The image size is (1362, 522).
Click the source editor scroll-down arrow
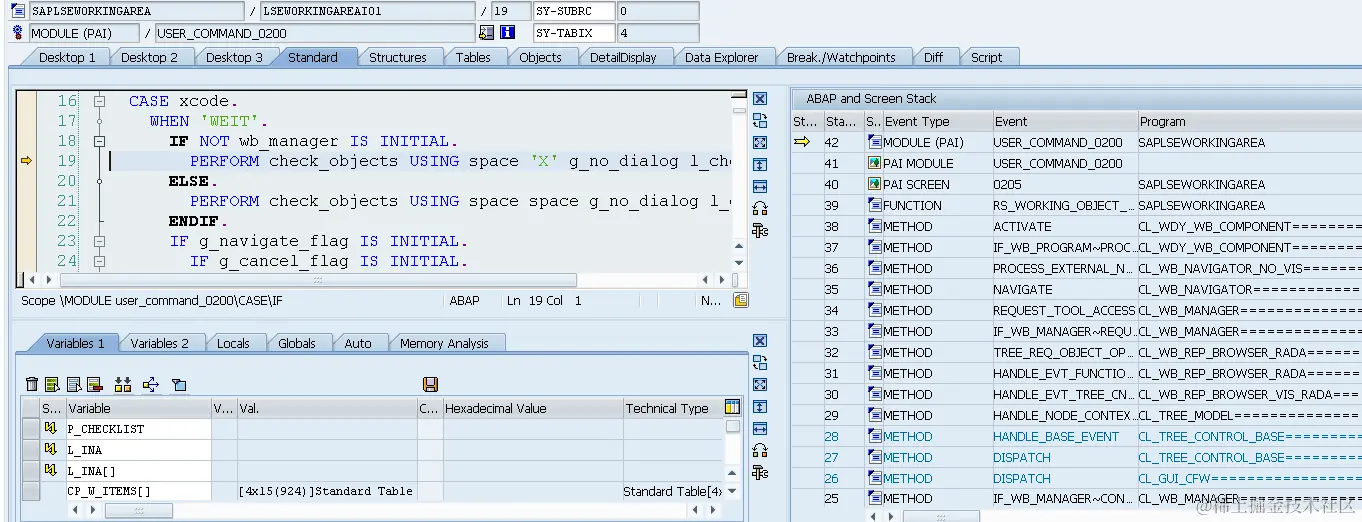[x=740, y=261]
